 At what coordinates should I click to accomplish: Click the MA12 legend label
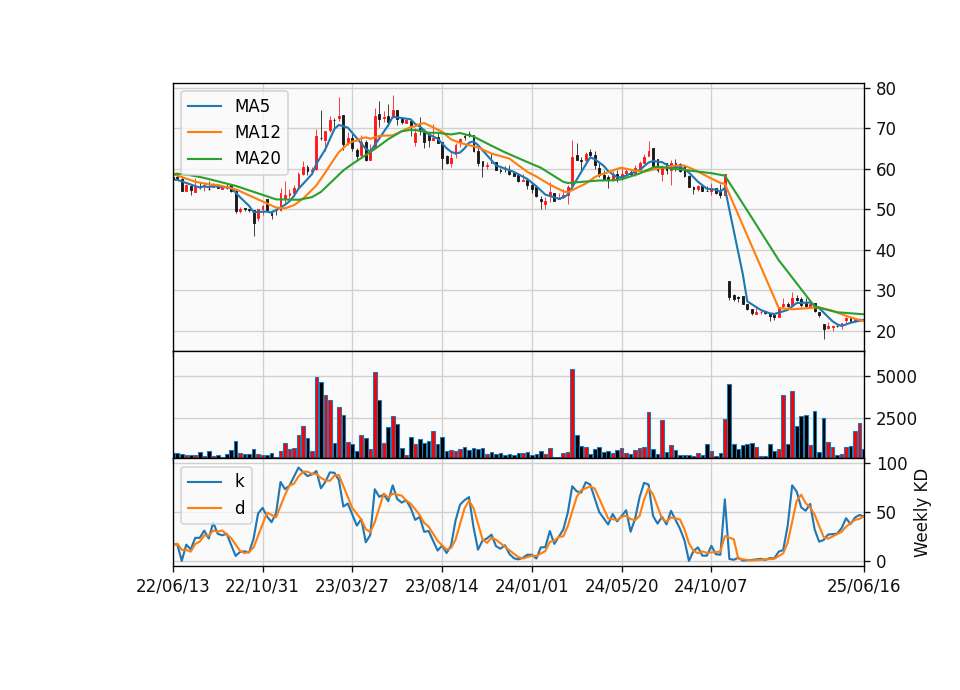(x=257, y=132)
